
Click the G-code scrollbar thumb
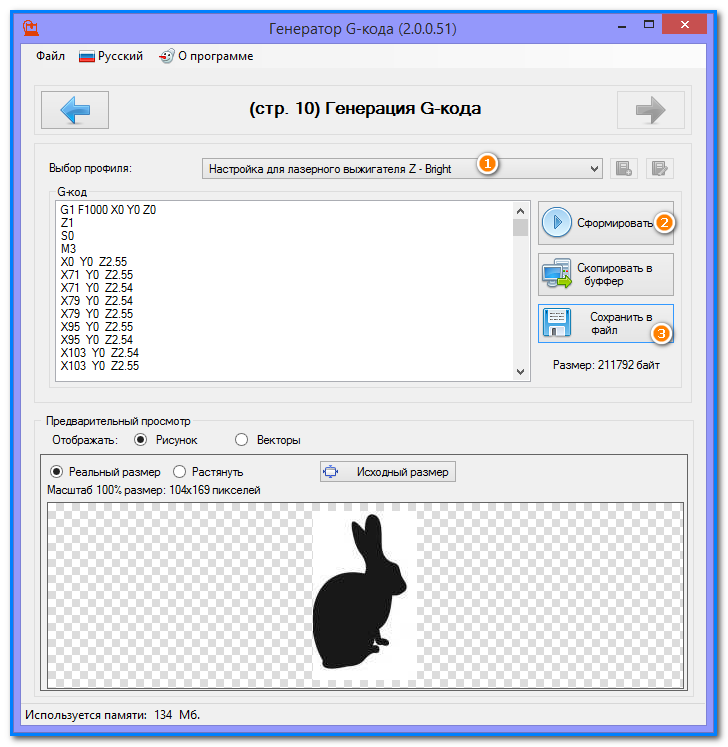(520, 228)
